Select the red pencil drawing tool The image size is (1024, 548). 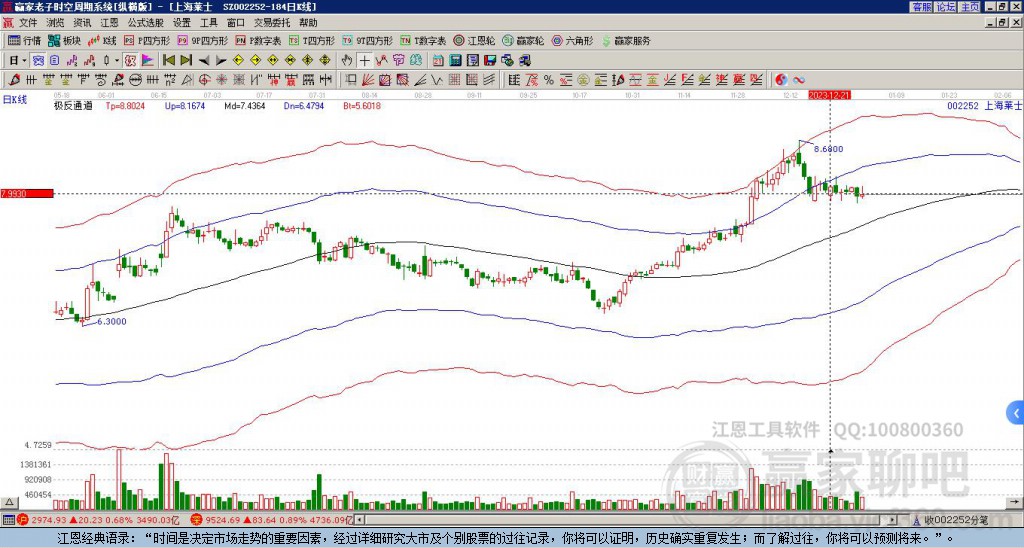pos(13,80)
